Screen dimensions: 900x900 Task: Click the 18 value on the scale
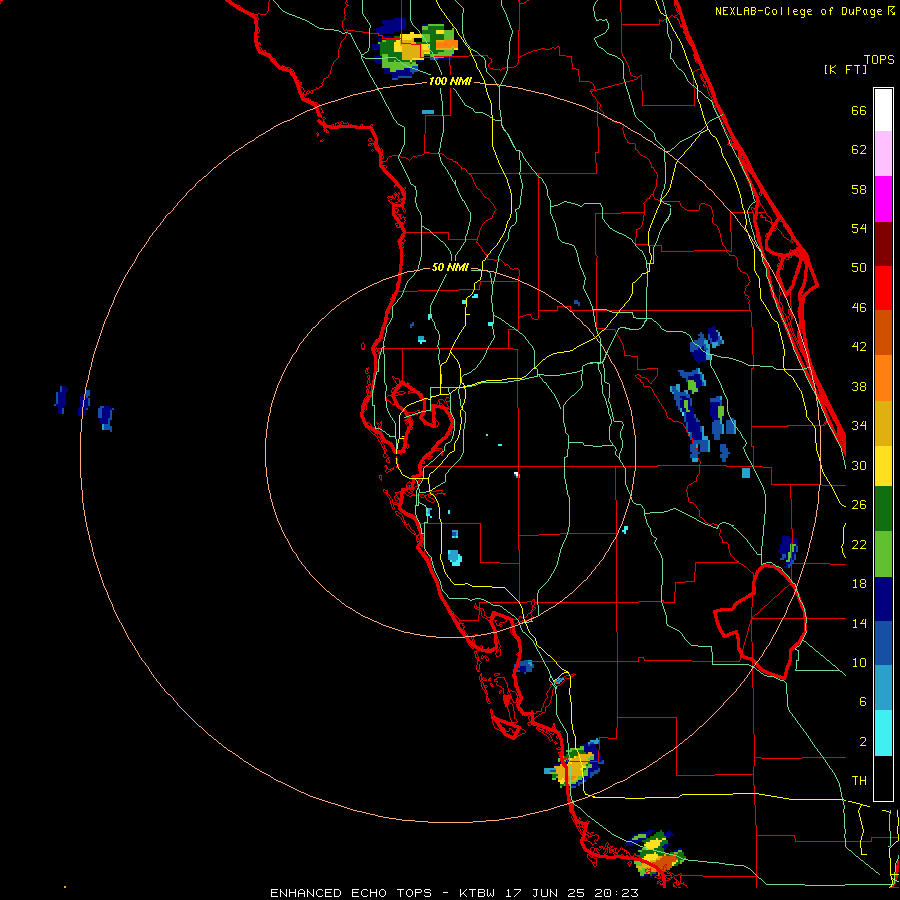click(859, 584)
